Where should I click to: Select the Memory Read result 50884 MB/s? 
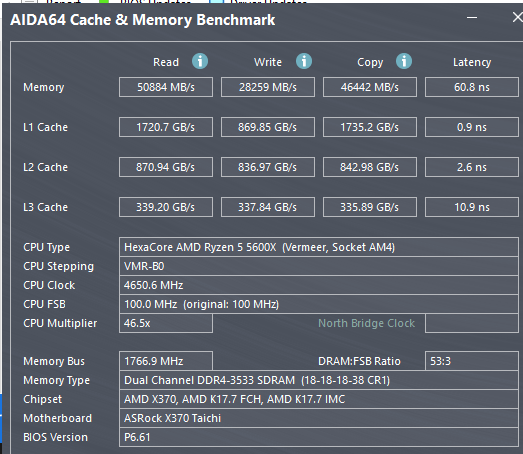pos(166,87)
